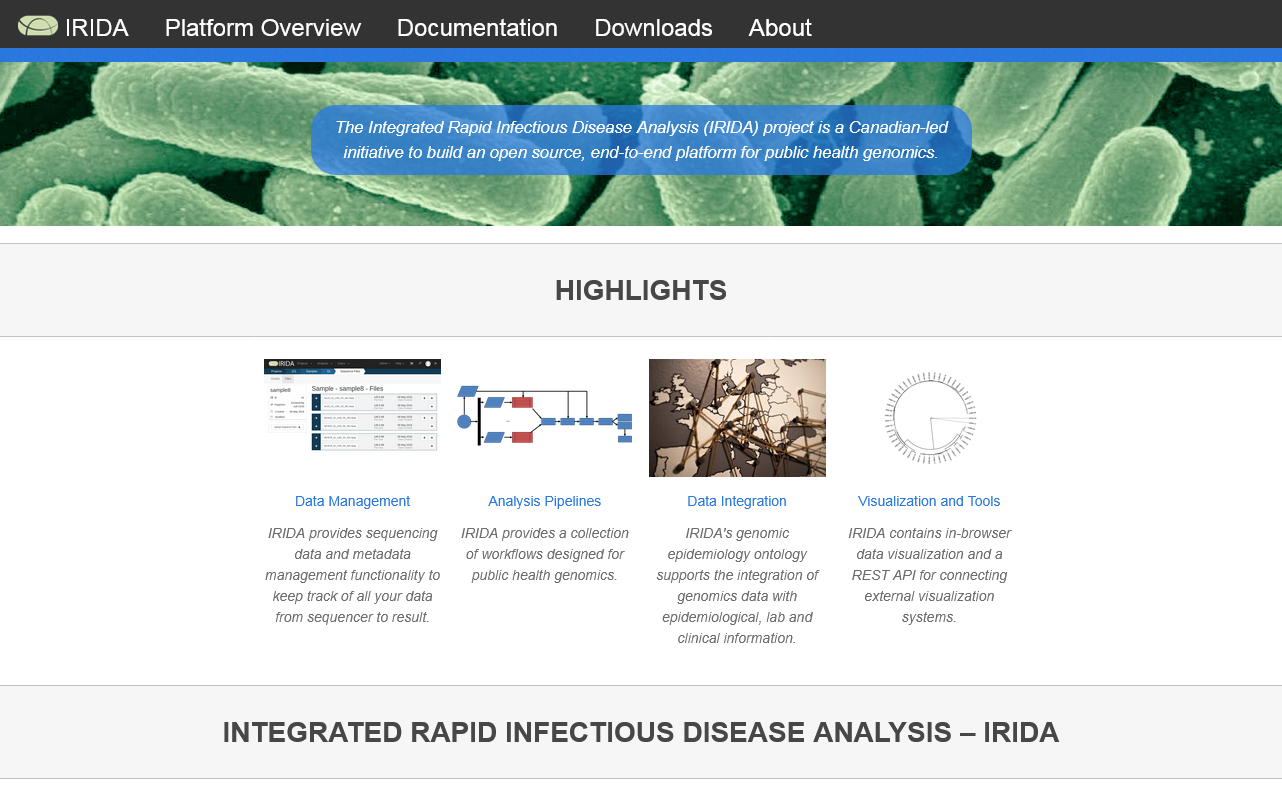
Task: Open the Data Integration link
Action: (x=737, y=501)
